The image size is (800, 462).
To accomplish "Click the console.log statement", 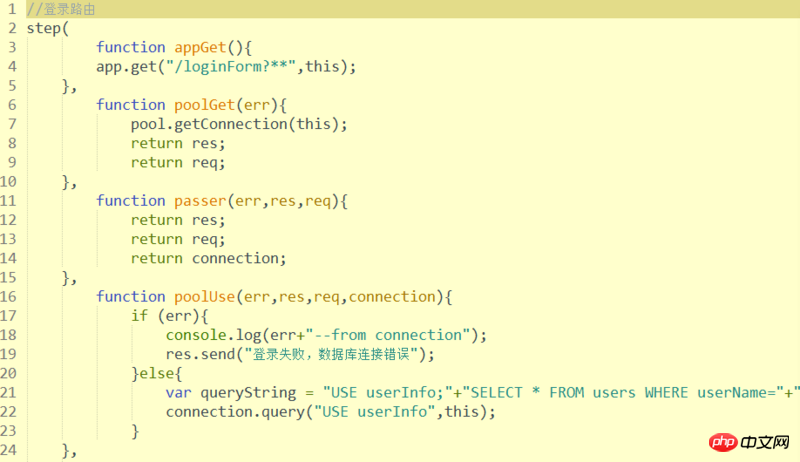I will pos(209,335).
